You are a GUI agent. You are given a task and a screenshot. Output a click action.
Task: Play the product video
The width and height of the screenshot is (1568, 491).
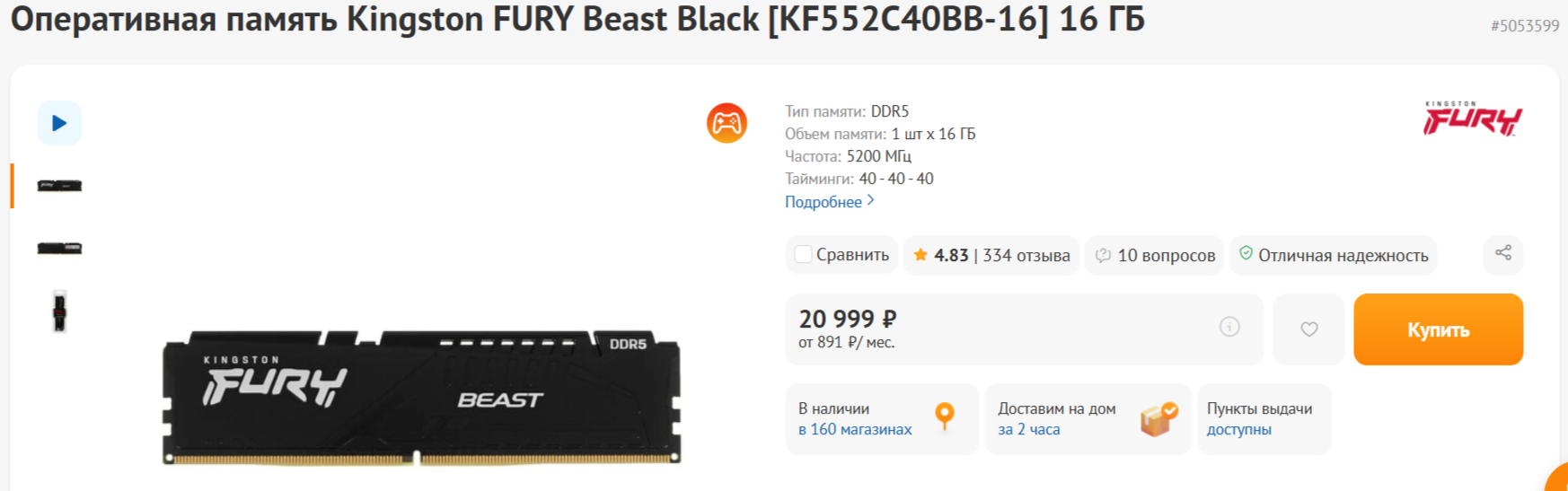coord(59,123)
